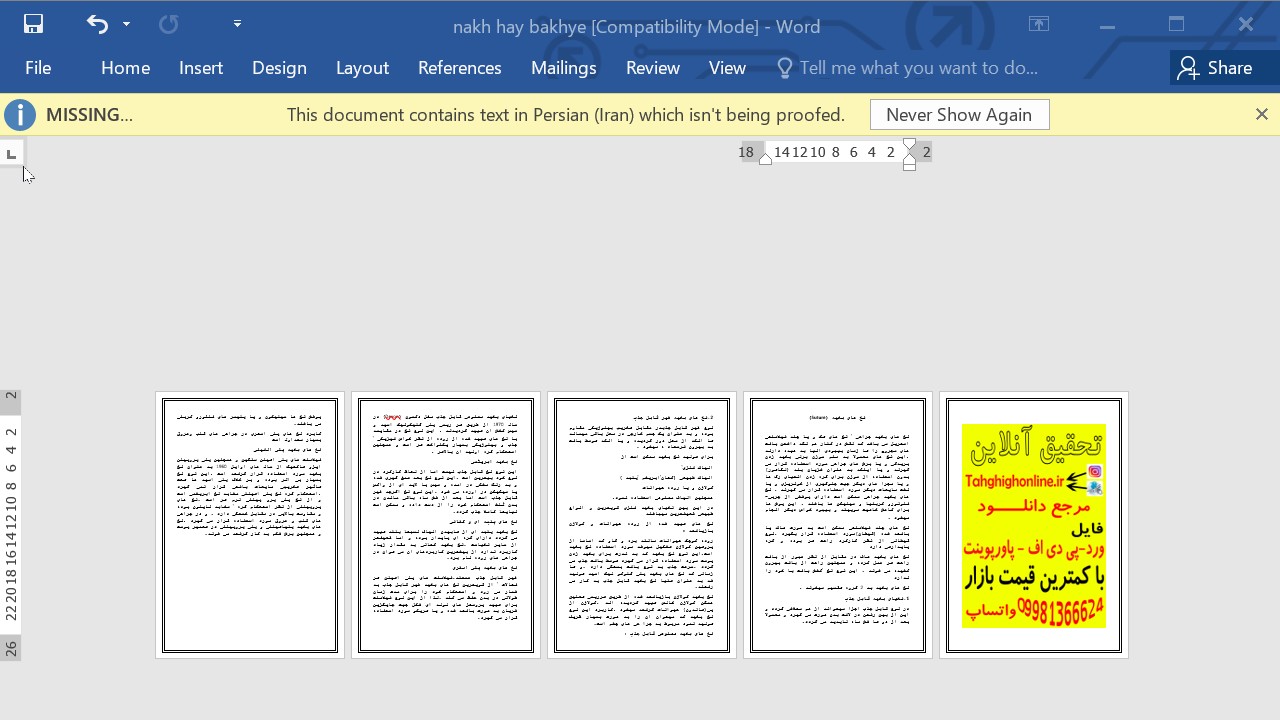Select the leftmost half-filled page
The height and width of the screenshot is (720, 1280).
tap(250, 525)
